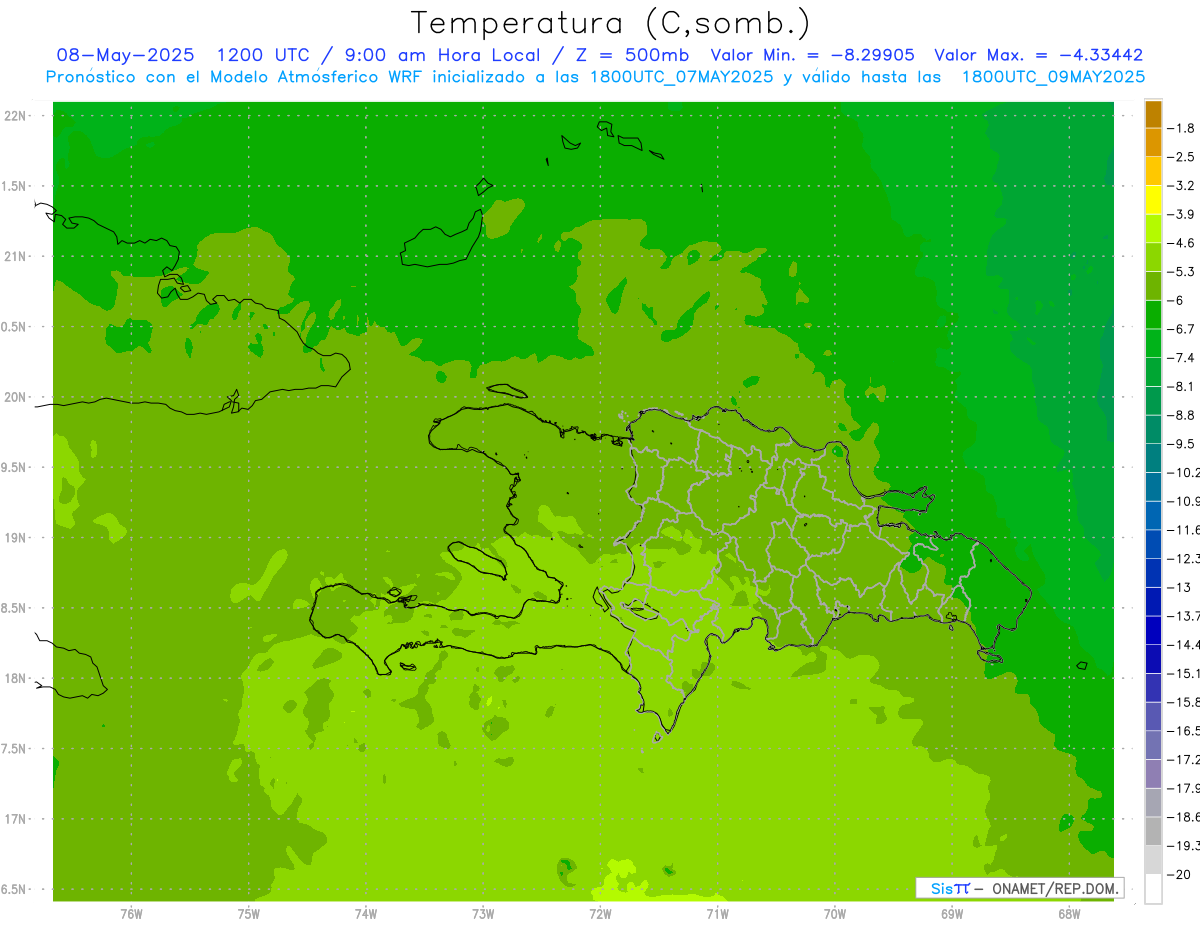Click the '75W' longitude label
1200x927 pixels.
click(x=248, y=914)
